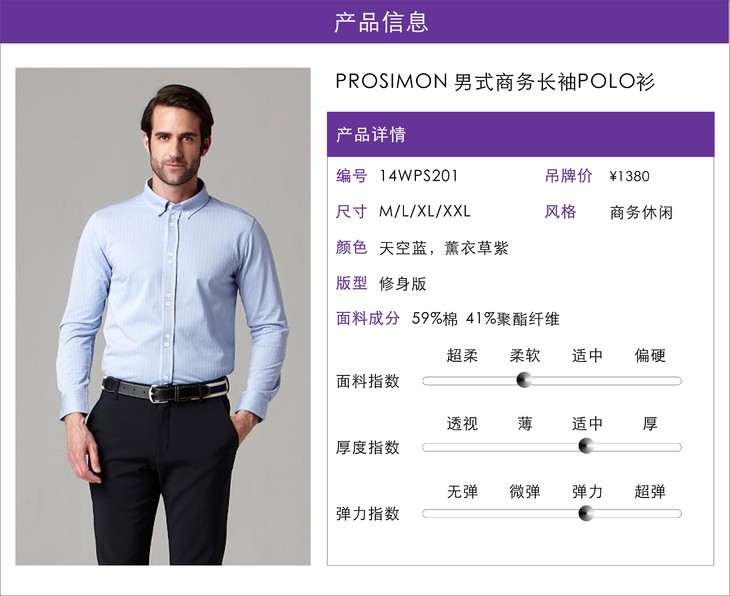Click the 厚度指数 slider knob
The image size is (730, 596).
click(586, 446)
